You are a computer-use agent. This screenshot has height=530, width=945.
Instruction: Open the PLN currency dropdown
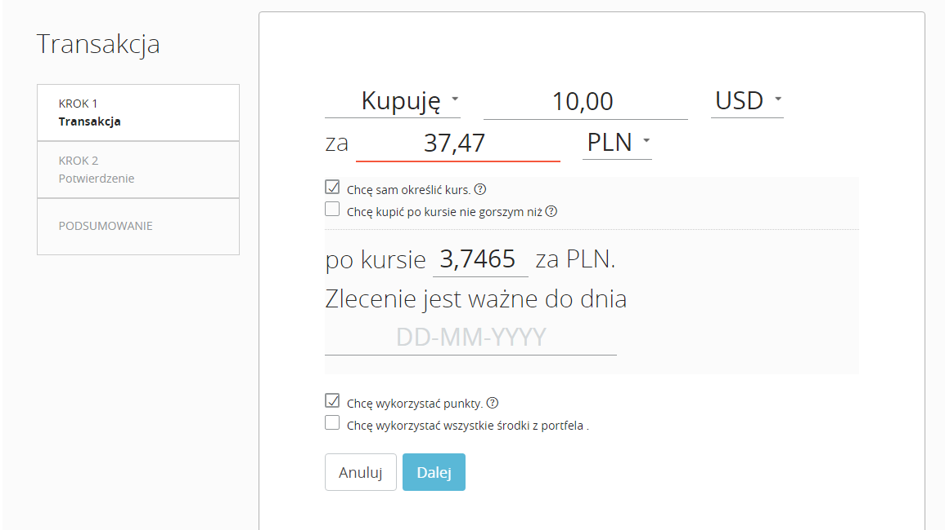617,143
